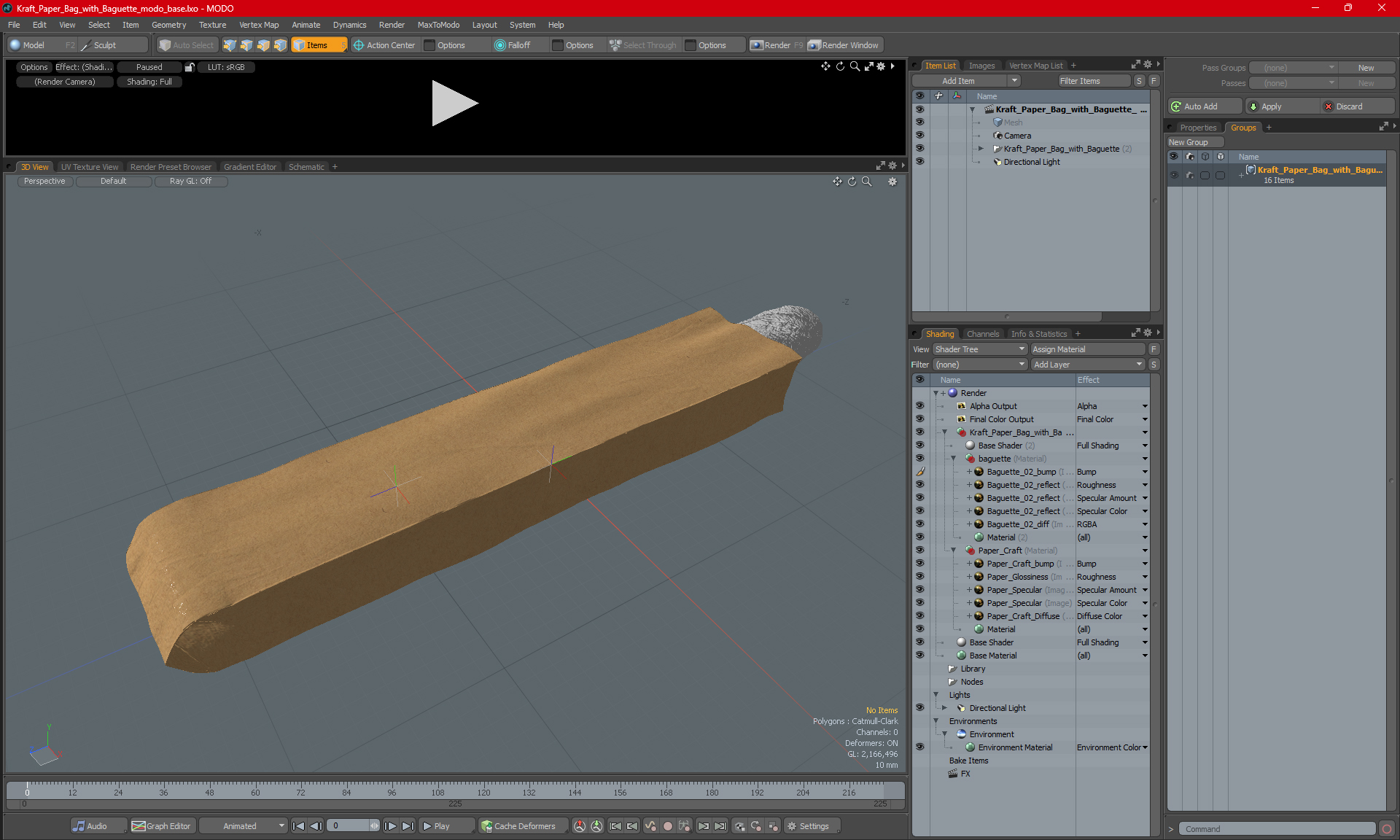Toggle Auto Select mode
Viewport: 1400px width, 840px height.
pyautogui.click(x=187, y=45)
